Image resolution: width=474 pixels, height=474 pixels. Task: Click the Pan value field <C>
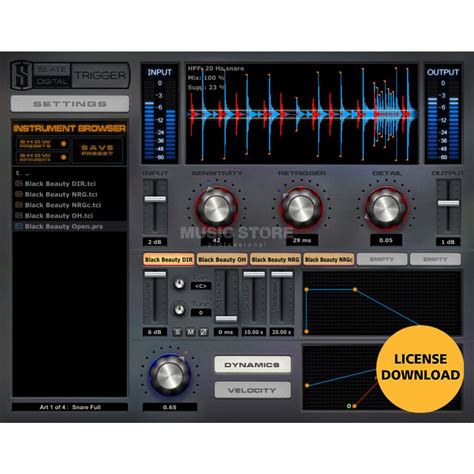201,286
